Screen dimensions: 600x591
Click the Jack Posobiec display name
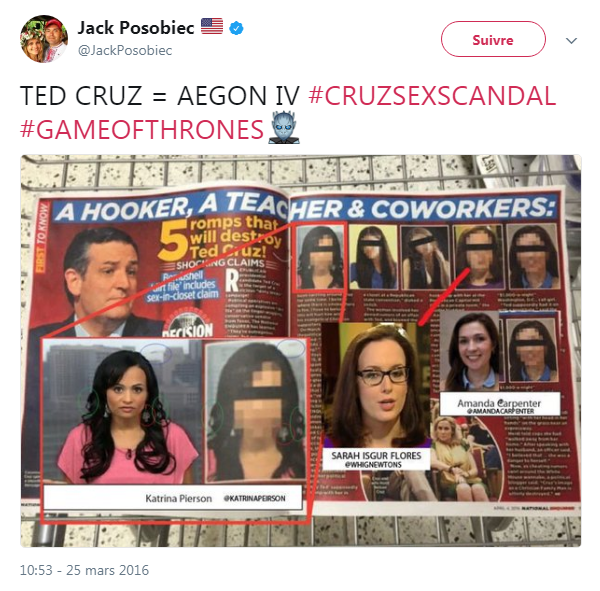click(x=136, y=28)
